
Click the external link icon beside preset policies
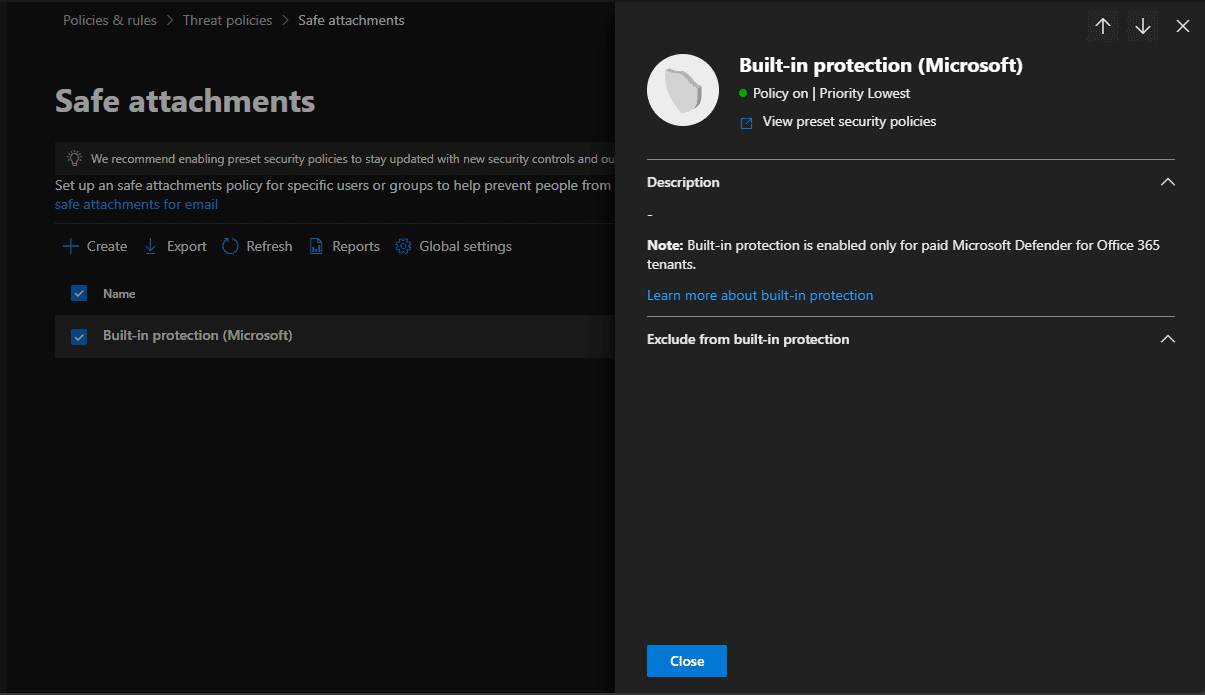click(x=746, y=123)
